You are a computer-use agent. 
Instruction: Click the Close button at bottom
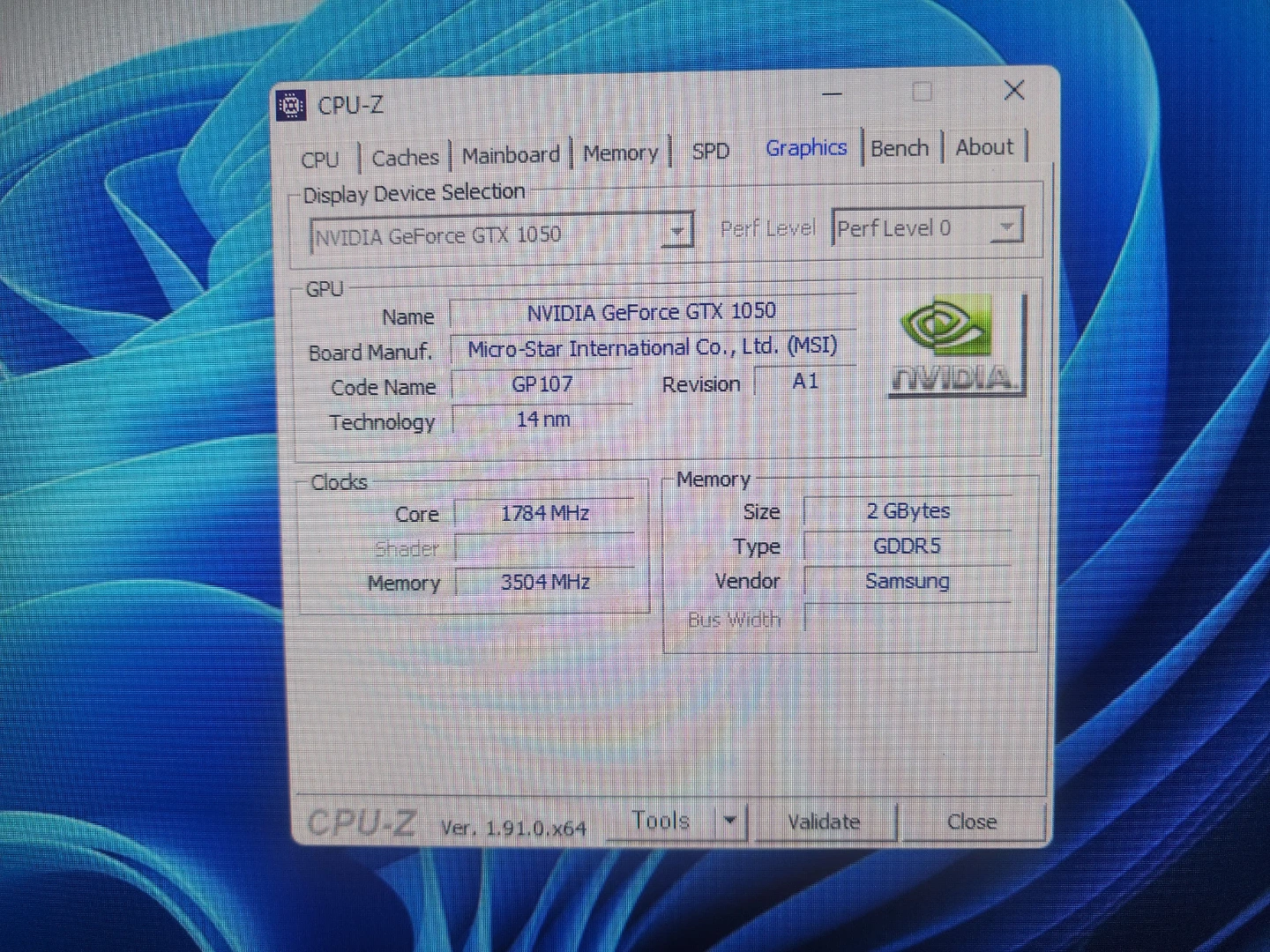972,822
